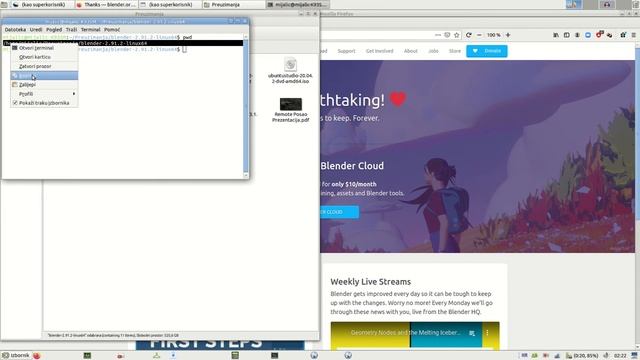Screen dimensions: 640x360
Task: Open the Pomoć menu in terminal
Action: pyautogui.click(x=112, y=30)
